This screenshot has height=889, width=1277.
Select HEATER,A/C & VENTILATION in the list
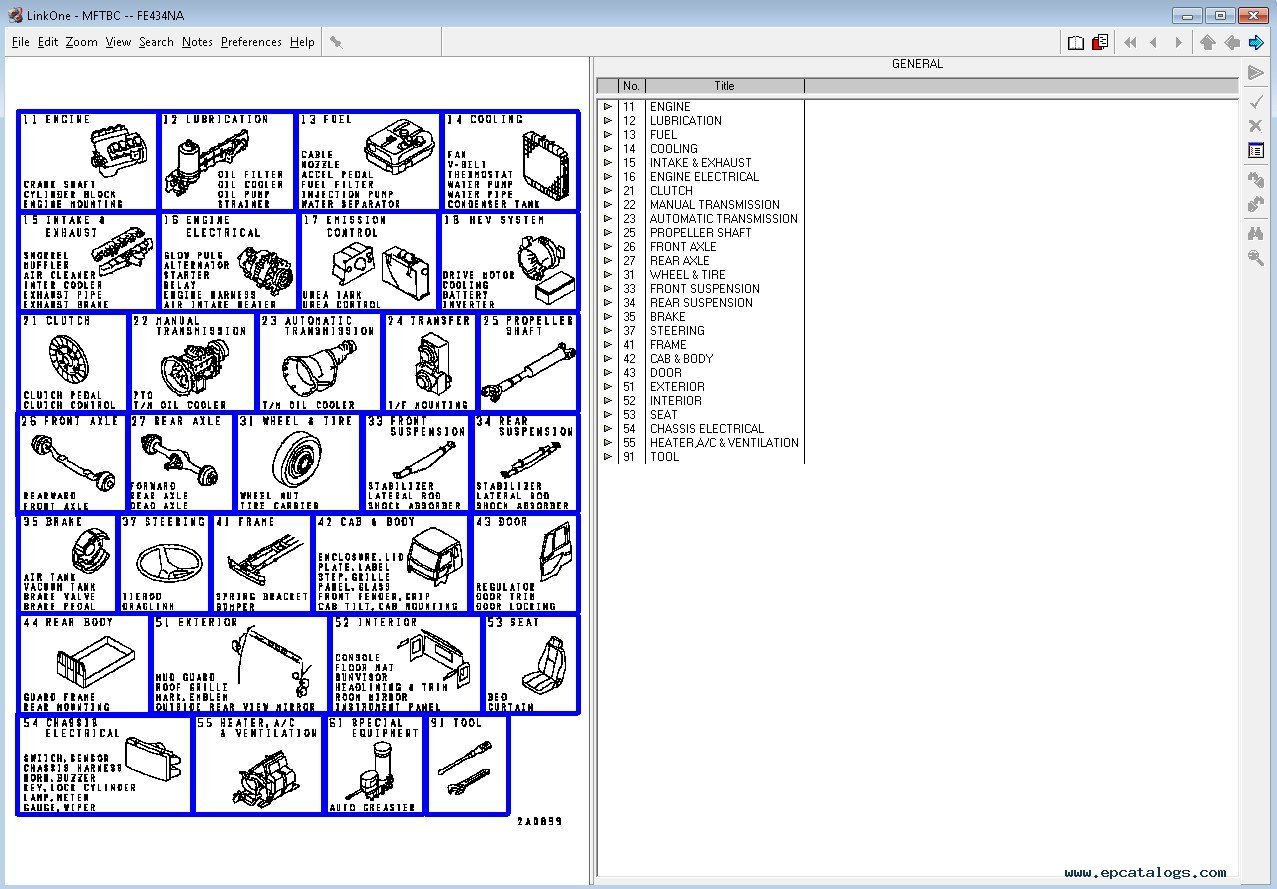coord(724,443)
